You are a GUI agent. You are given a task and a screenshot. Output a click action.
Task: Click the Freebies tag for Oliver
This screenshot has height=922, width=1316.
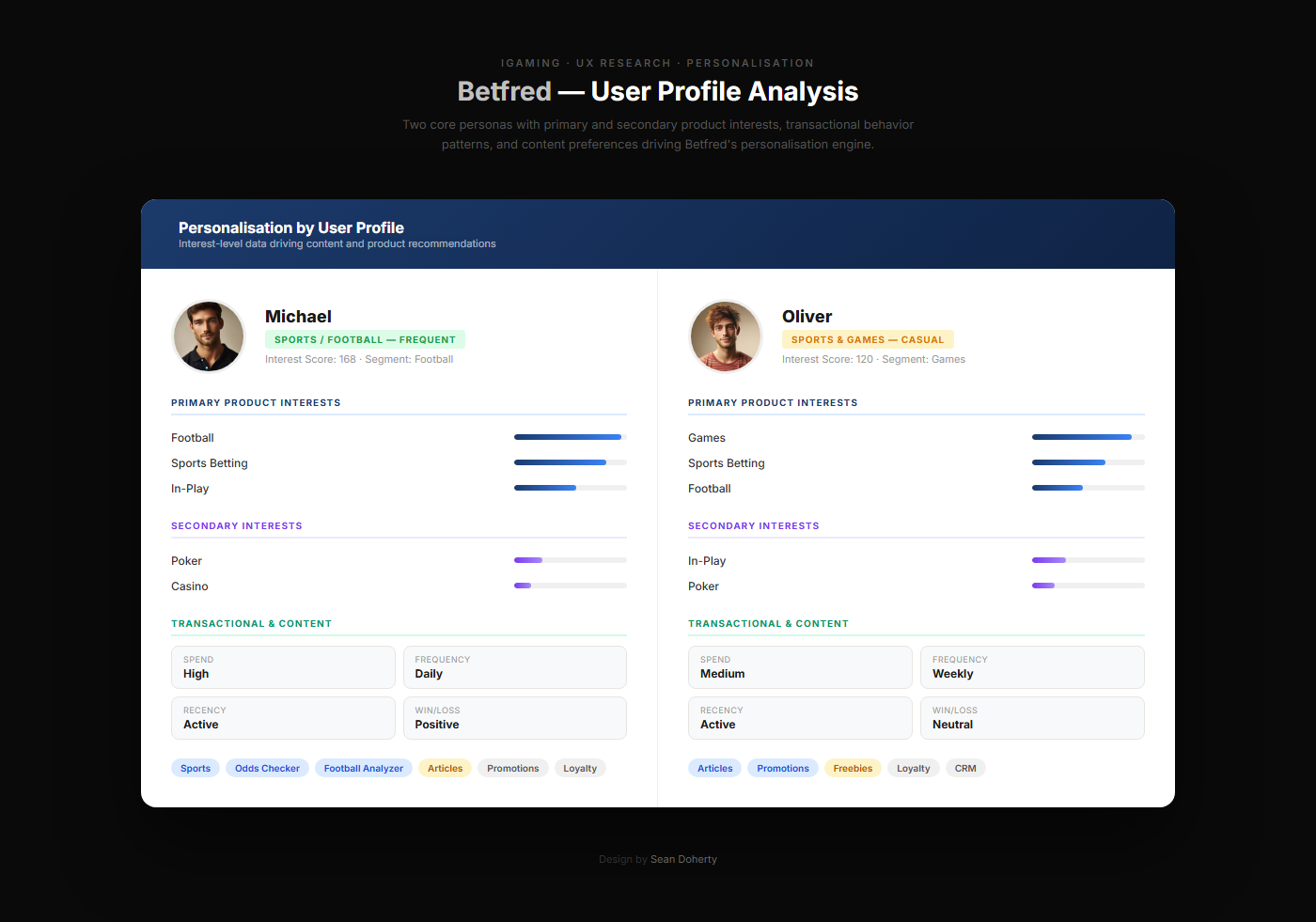tap(852, 768)
